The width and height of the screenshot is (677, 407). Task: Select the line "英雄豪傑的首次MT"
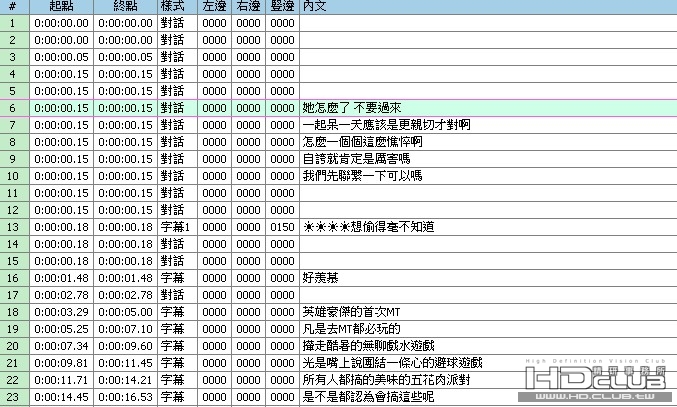[351, 312]
